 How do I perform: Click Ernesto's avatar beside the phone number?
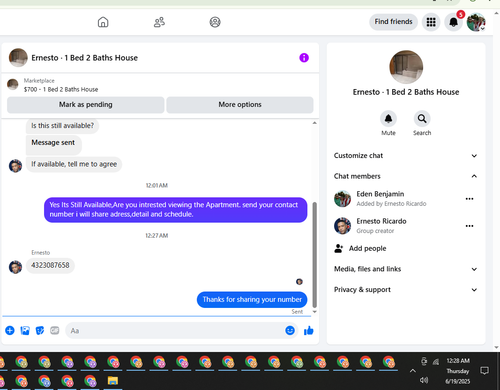pos(15,267)
